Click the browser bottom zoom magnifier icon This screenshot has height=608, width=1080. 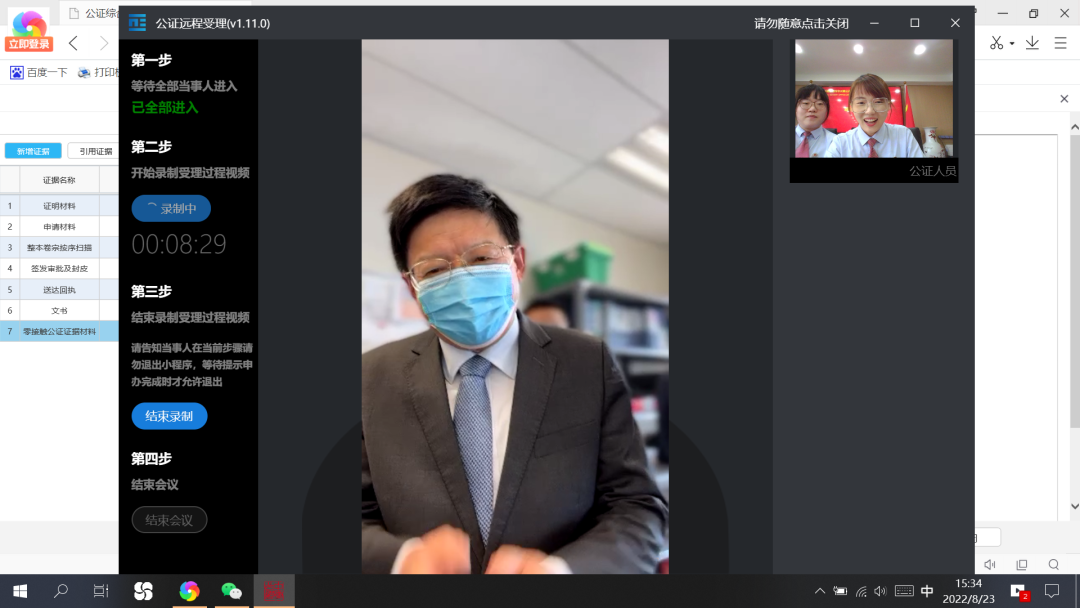pyautogui.click(x=1053, y=565)
